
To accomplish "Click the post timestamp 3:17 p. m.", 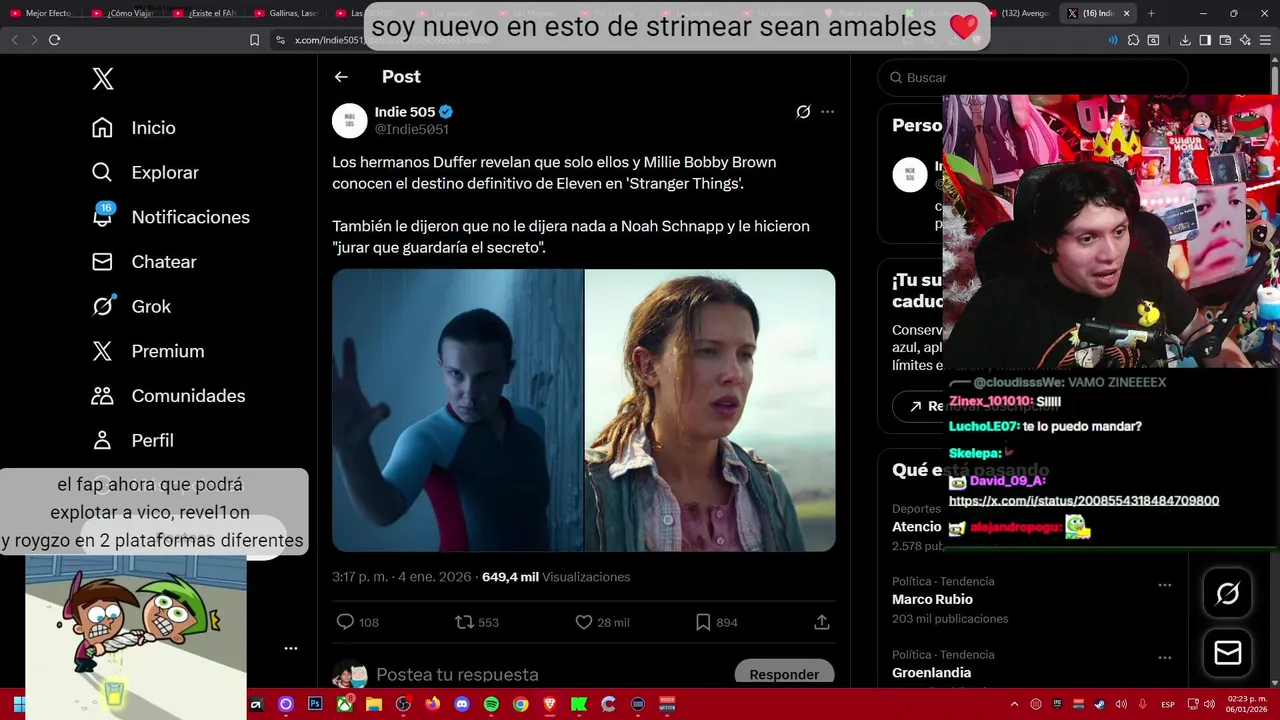I will pyautogui.click(x=401, y=577).
